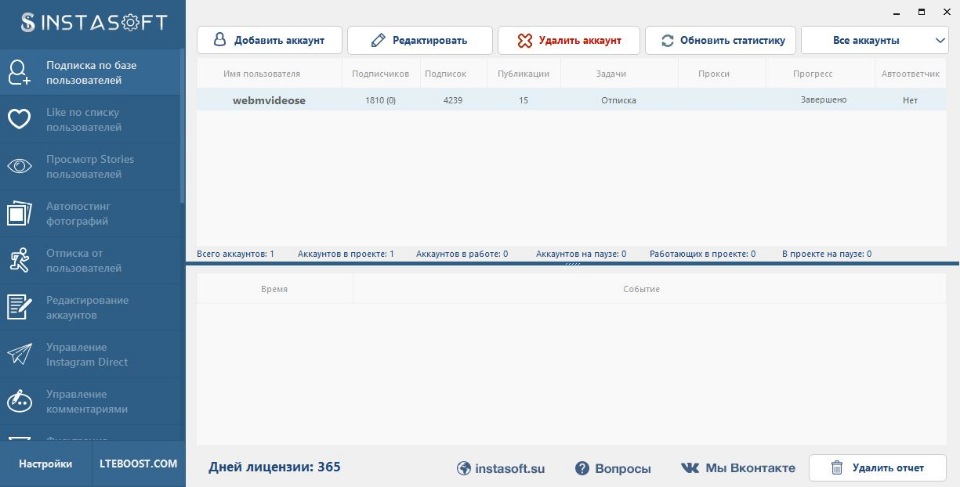Click the 1810 (0) followers cell
The width and height of the screenshot is (960, 487).
[x=380, y=100]
